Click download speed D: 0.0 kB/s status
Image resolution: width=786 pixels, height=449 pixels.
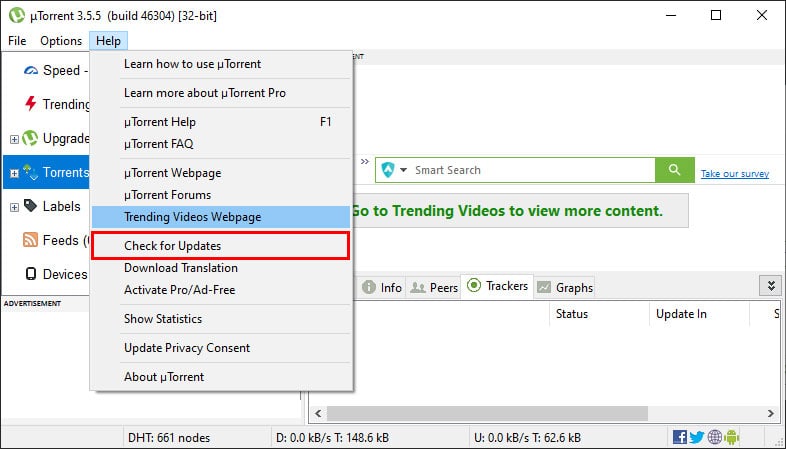[332, 438]
